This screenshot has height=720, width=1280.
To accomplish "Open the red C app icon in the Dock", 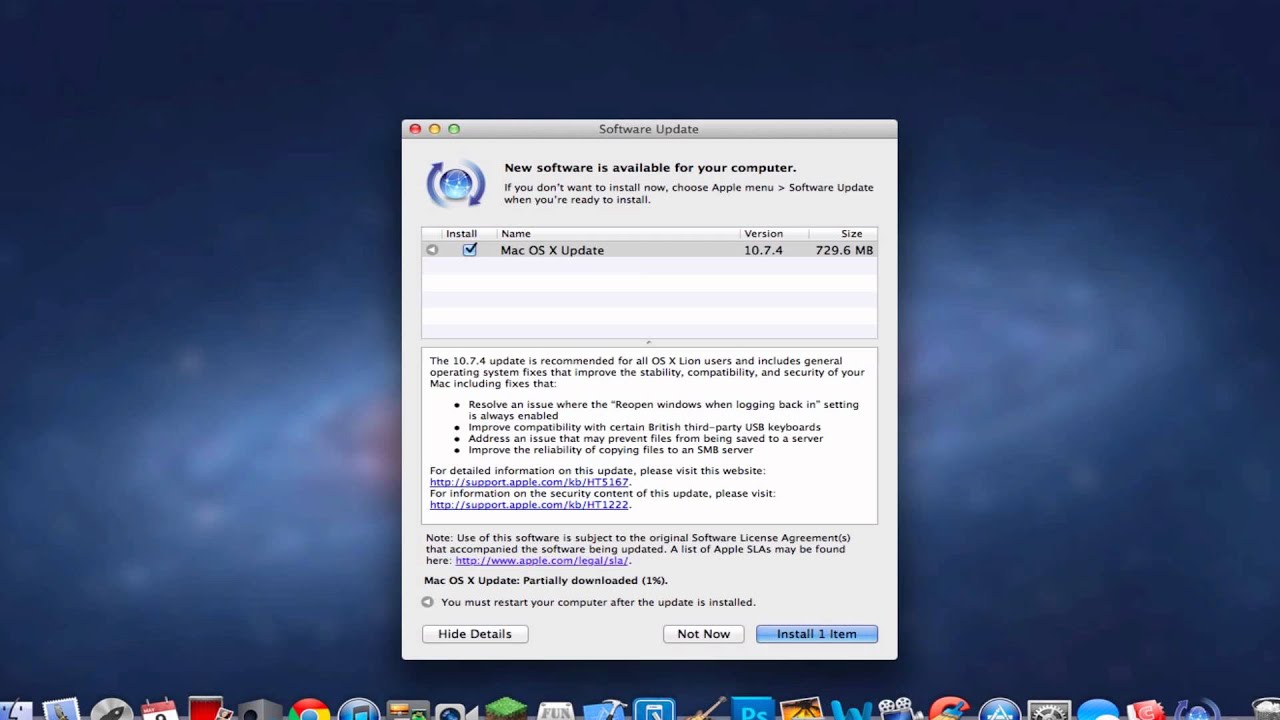I will [x=1146, y=709].
